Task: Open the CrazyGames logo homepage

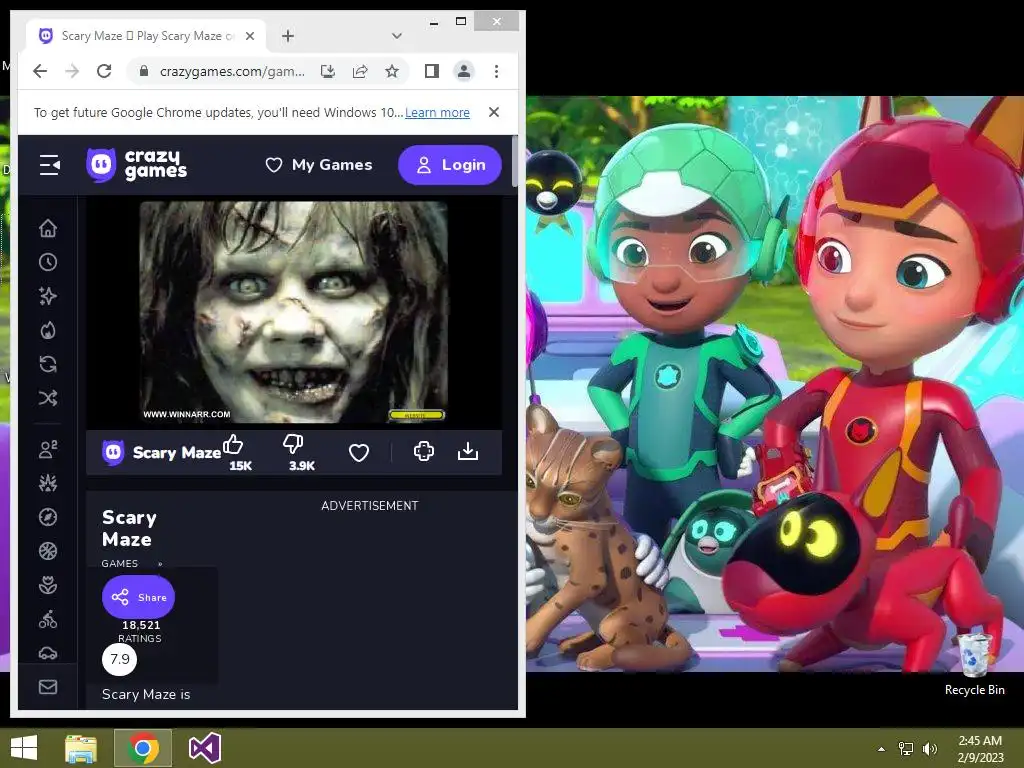Action: pyautogui.click(x=136, y=165)
